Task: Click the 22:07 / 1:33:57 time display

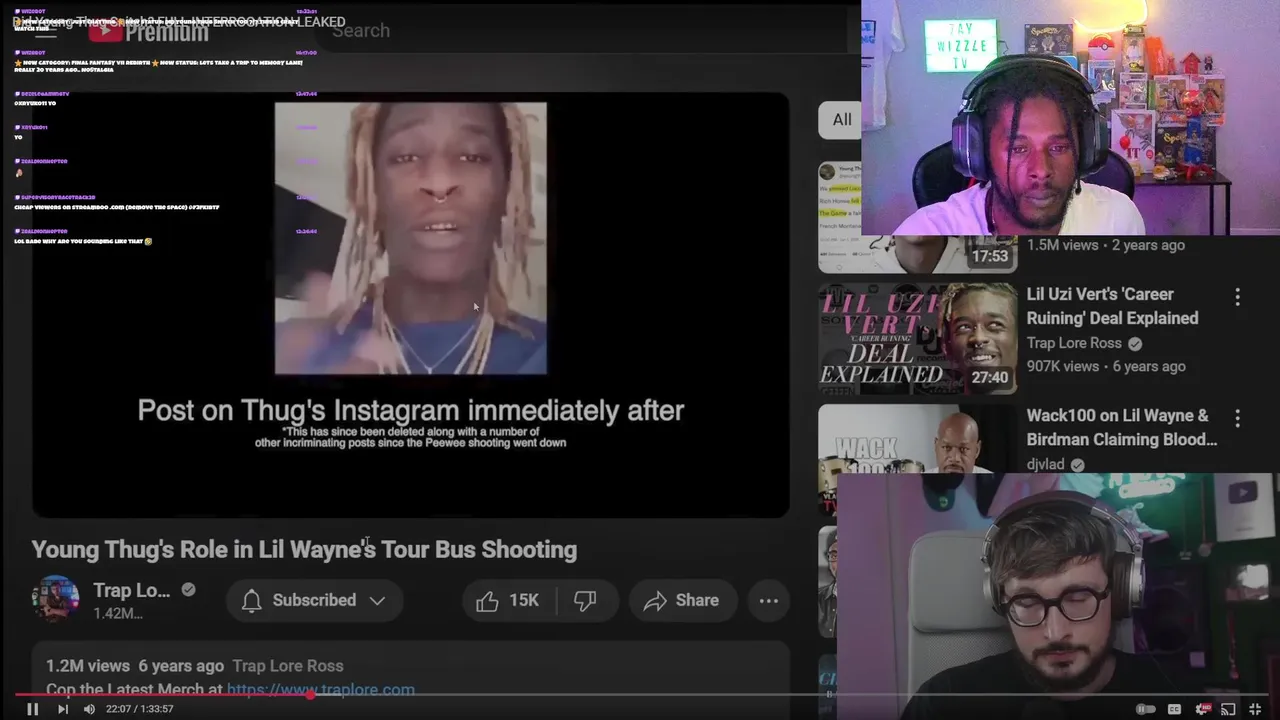Action: pos(140,709)
